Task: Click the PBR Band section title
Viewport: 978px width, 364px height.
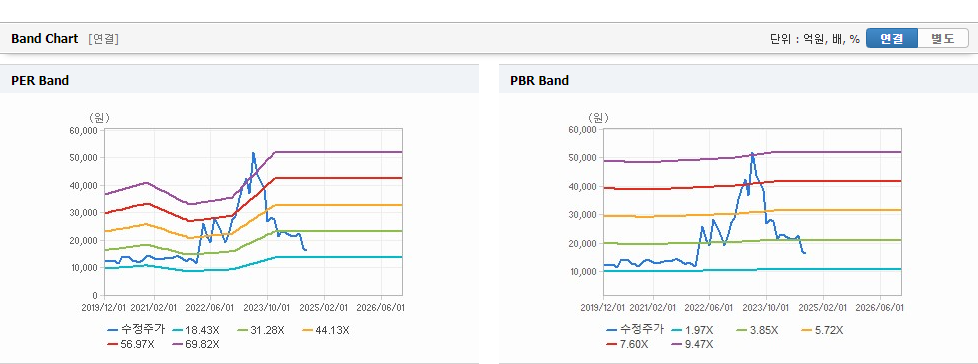Action: (x=540, y=80)
